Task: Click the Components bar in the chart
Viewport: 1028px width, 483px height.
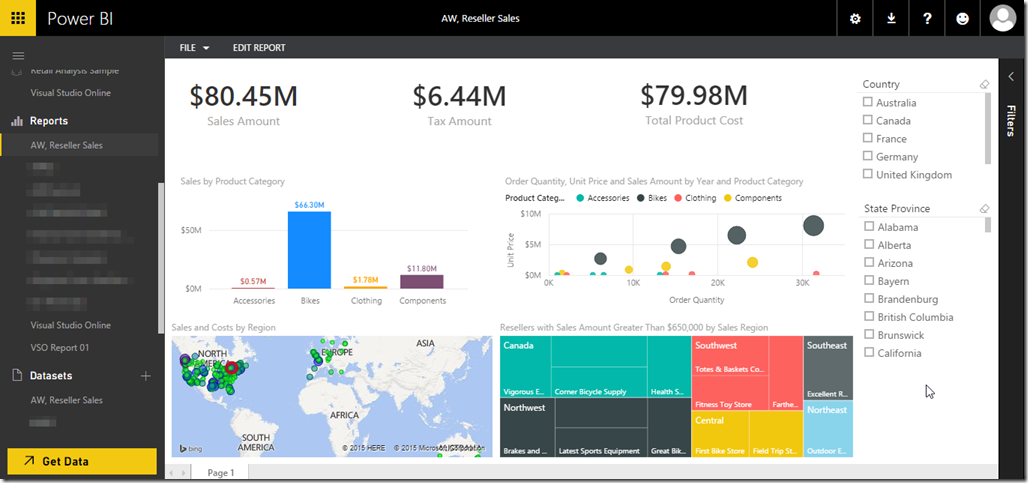Action: (422, 281)
